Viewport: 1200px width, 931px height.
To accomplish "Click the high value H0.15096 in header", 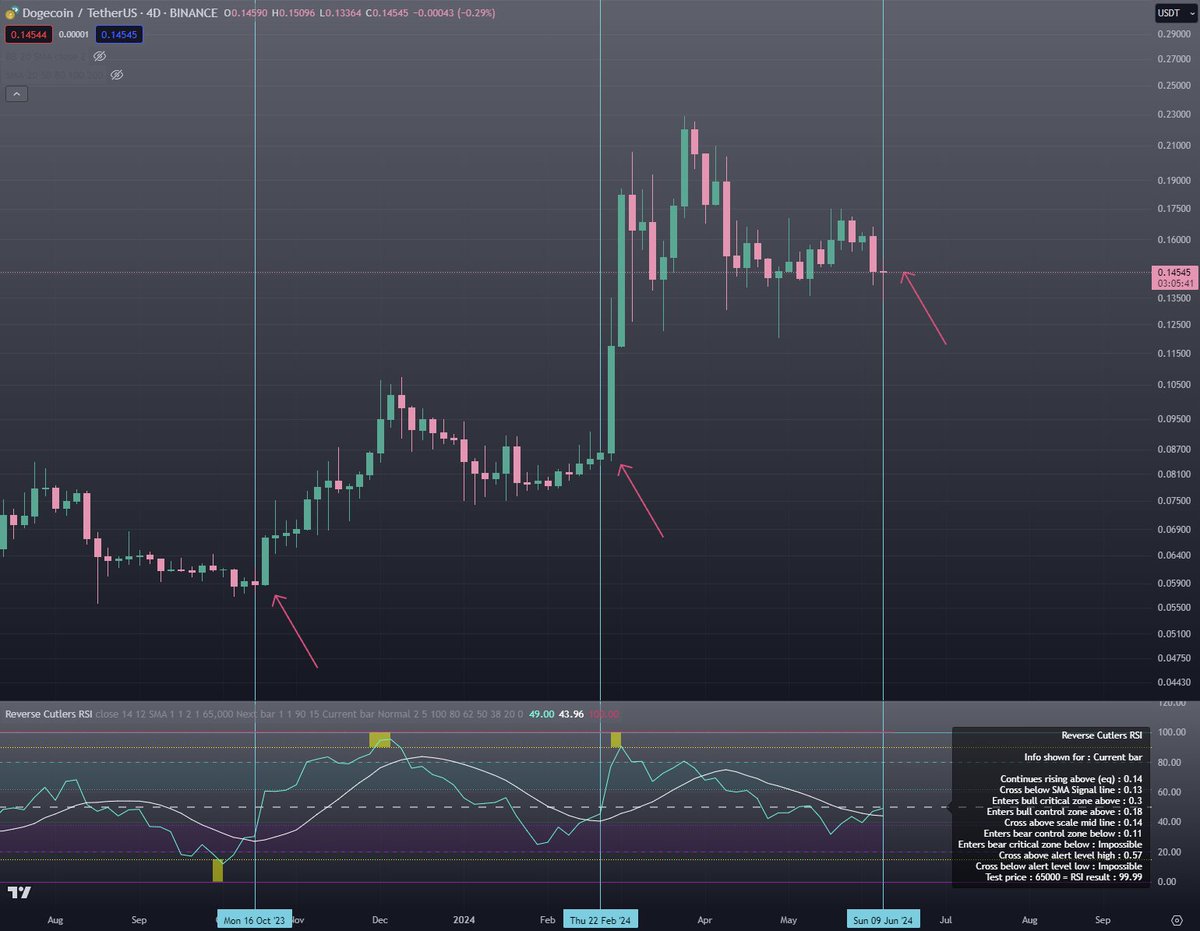I will (x=291, y=13).
